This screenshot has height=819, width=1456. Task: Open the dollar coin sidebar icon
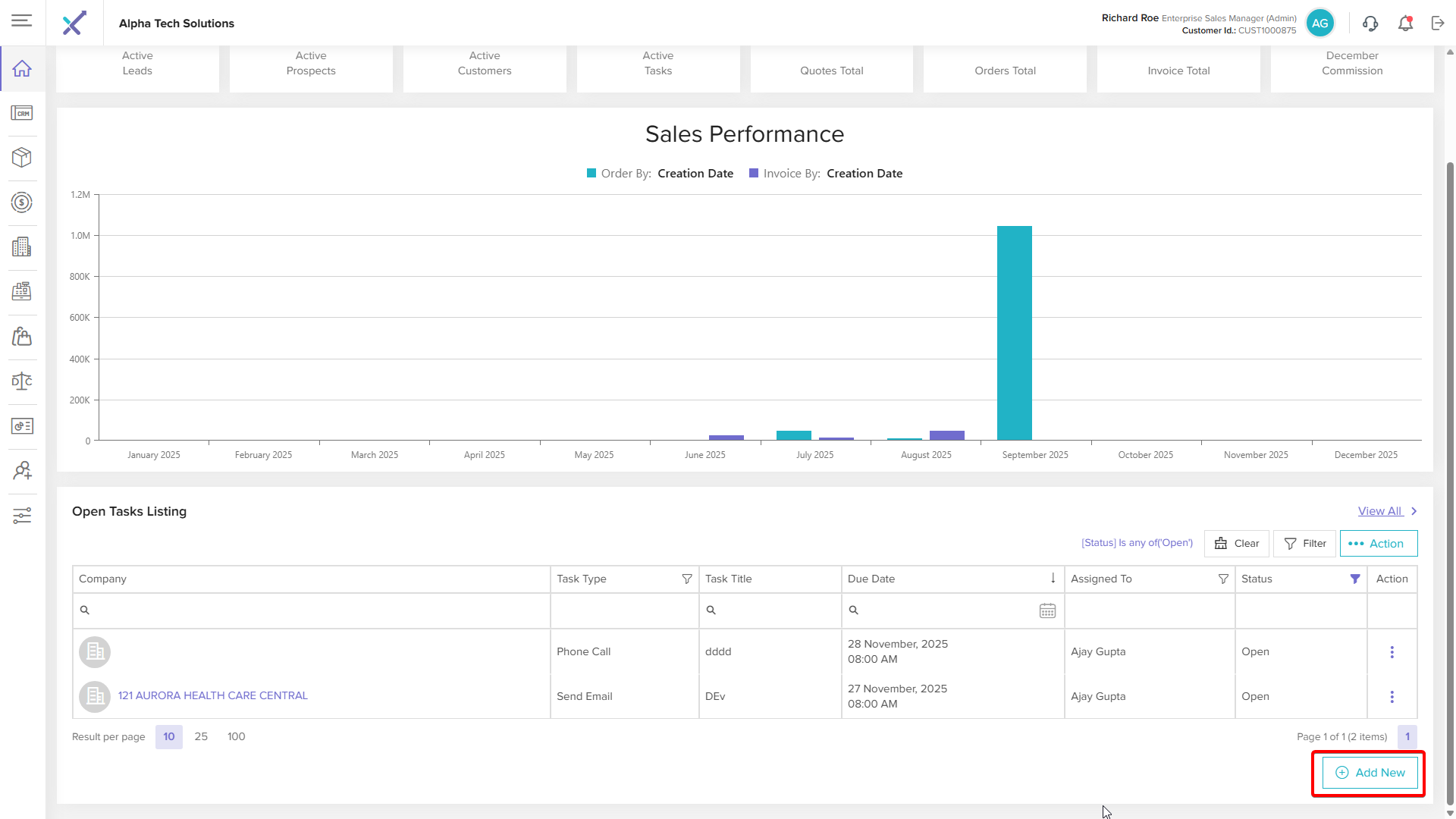[x=22, y=202]
